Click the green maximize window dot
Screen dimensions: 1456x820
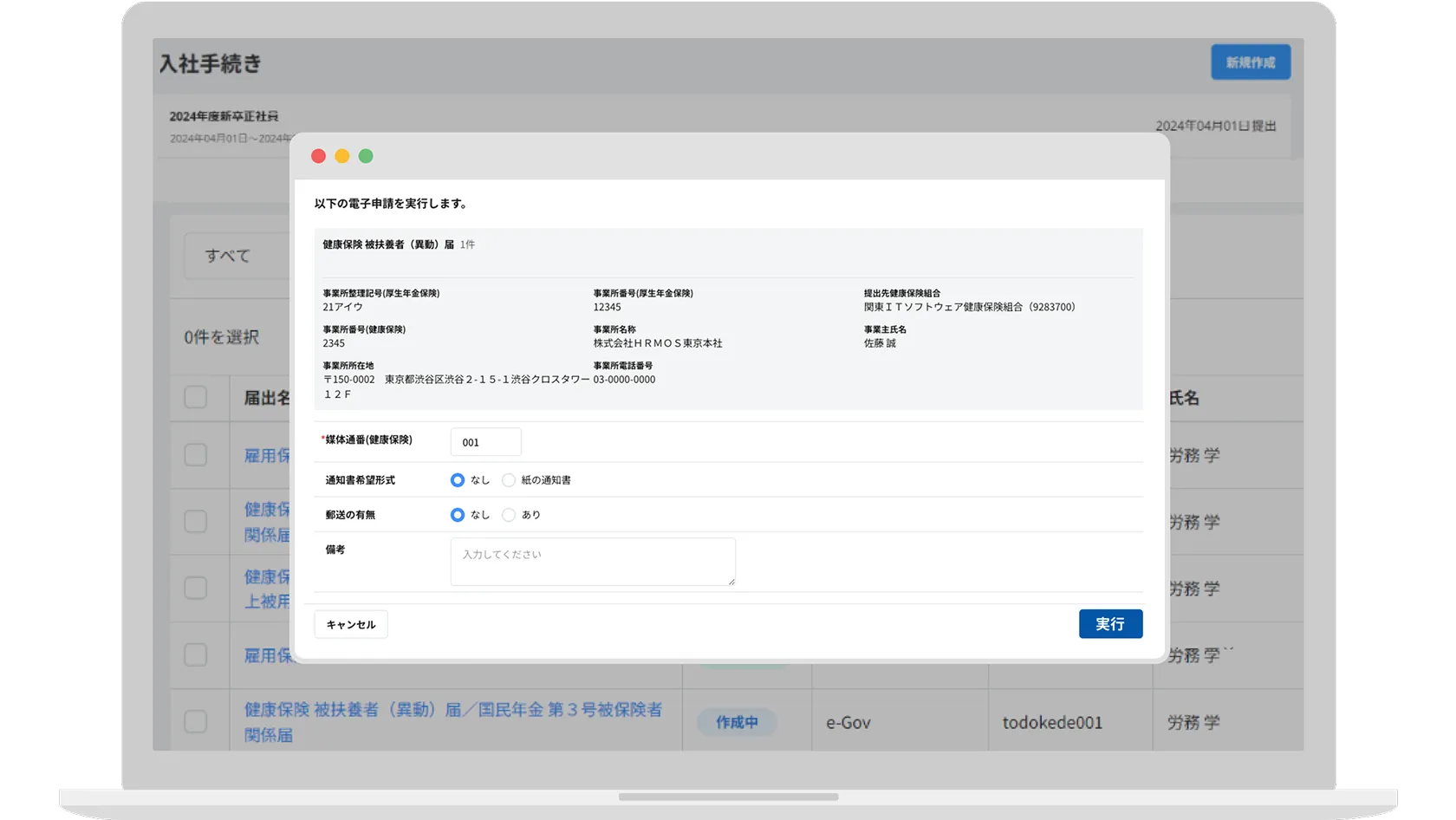click(x=366, y=156)
